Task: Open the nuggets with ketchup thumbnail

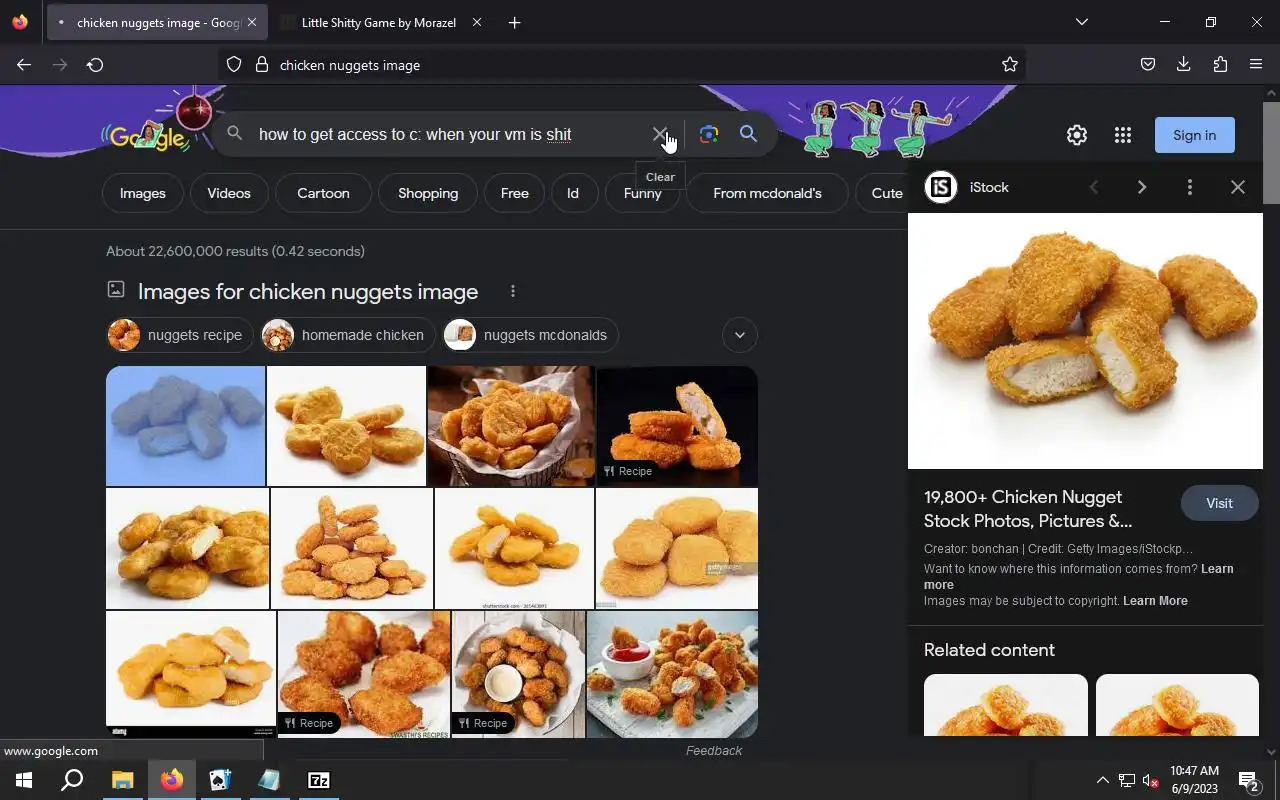Action: [x=672, y=674]
